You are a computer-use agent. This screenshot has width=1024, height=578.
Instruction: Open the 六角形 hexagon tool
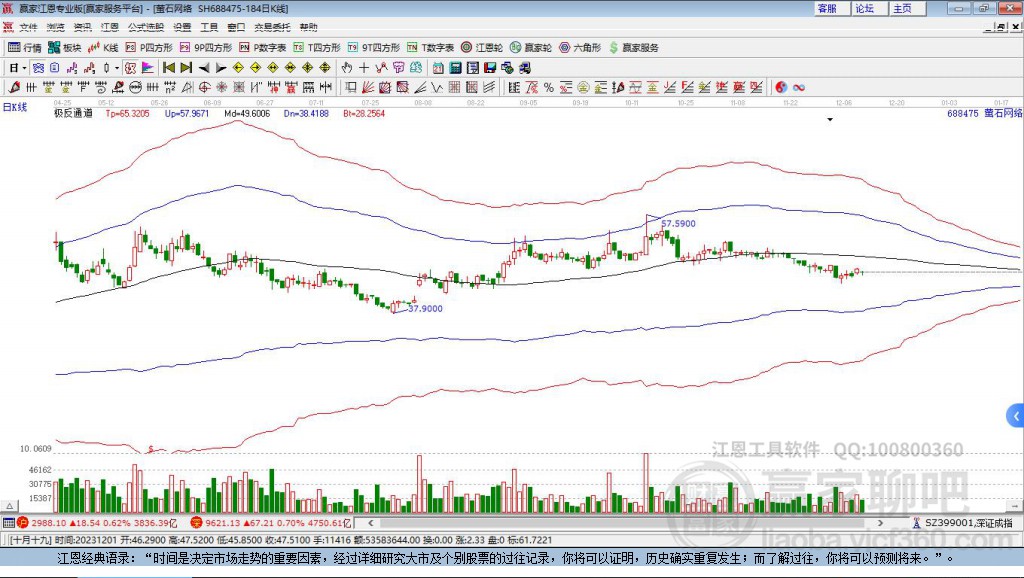[580, 48]
